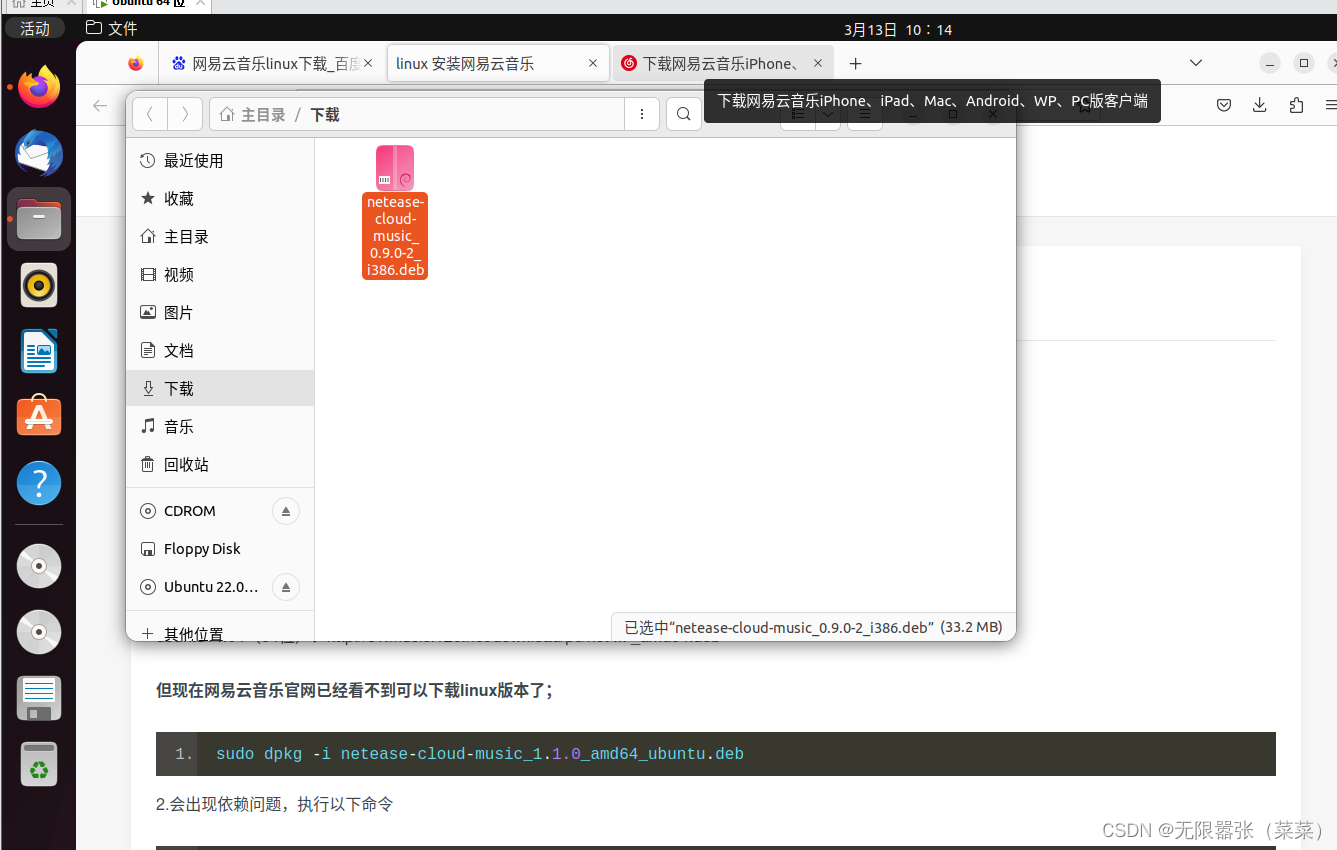Open Floppy Disk in sidebar
1337x850 pixels.
click(x=220, y=549)
